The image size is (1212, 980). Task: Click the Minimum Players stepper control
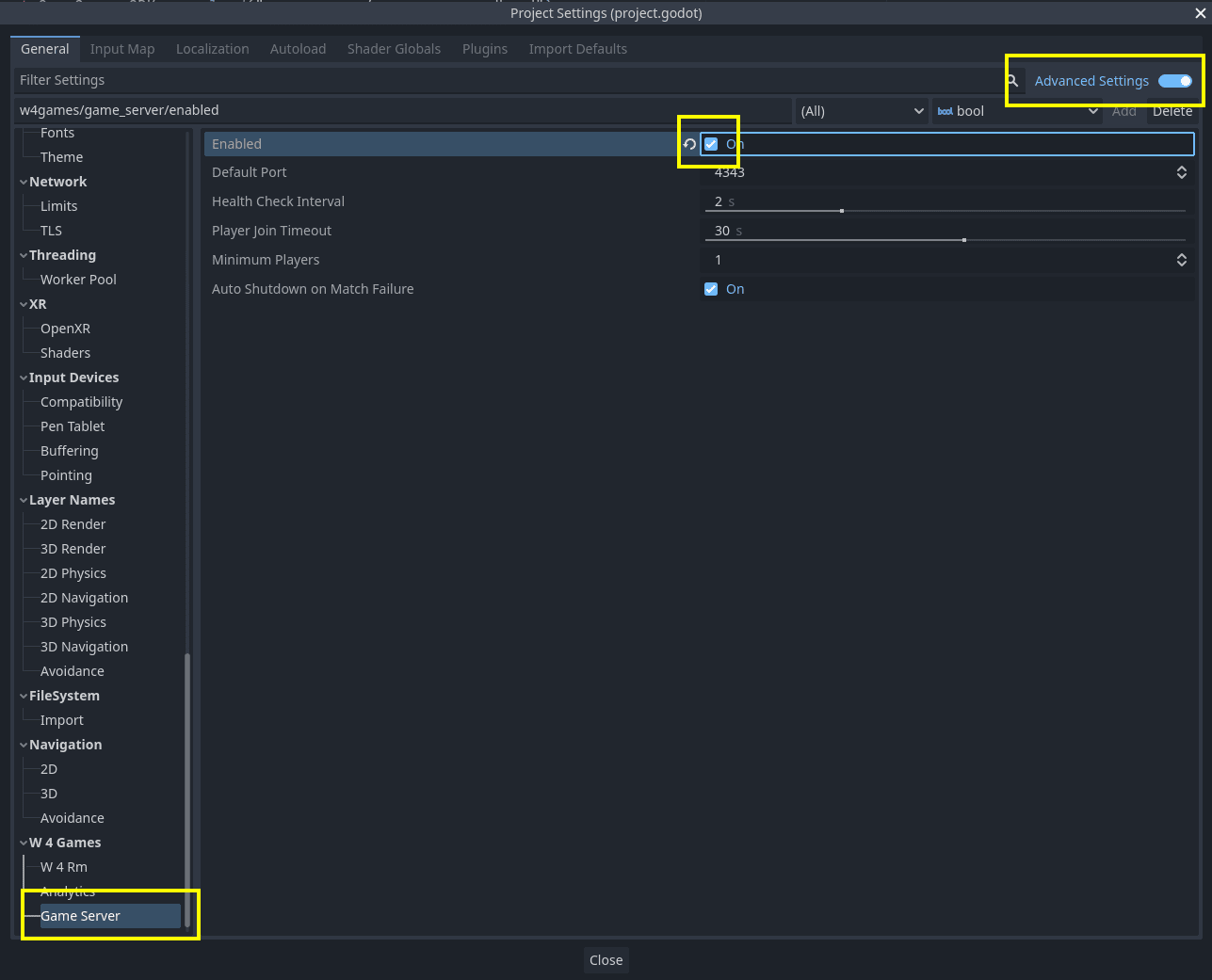1182,259
